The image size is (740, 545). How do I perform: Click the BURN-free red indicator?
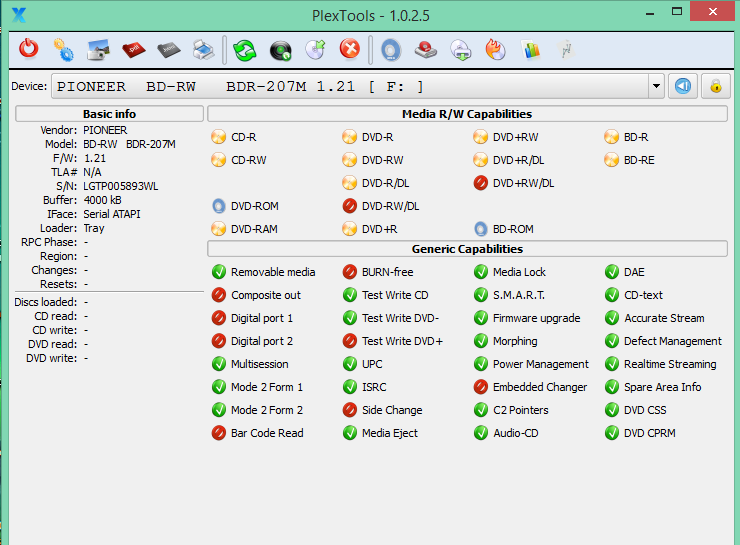[x=350, y=272]
